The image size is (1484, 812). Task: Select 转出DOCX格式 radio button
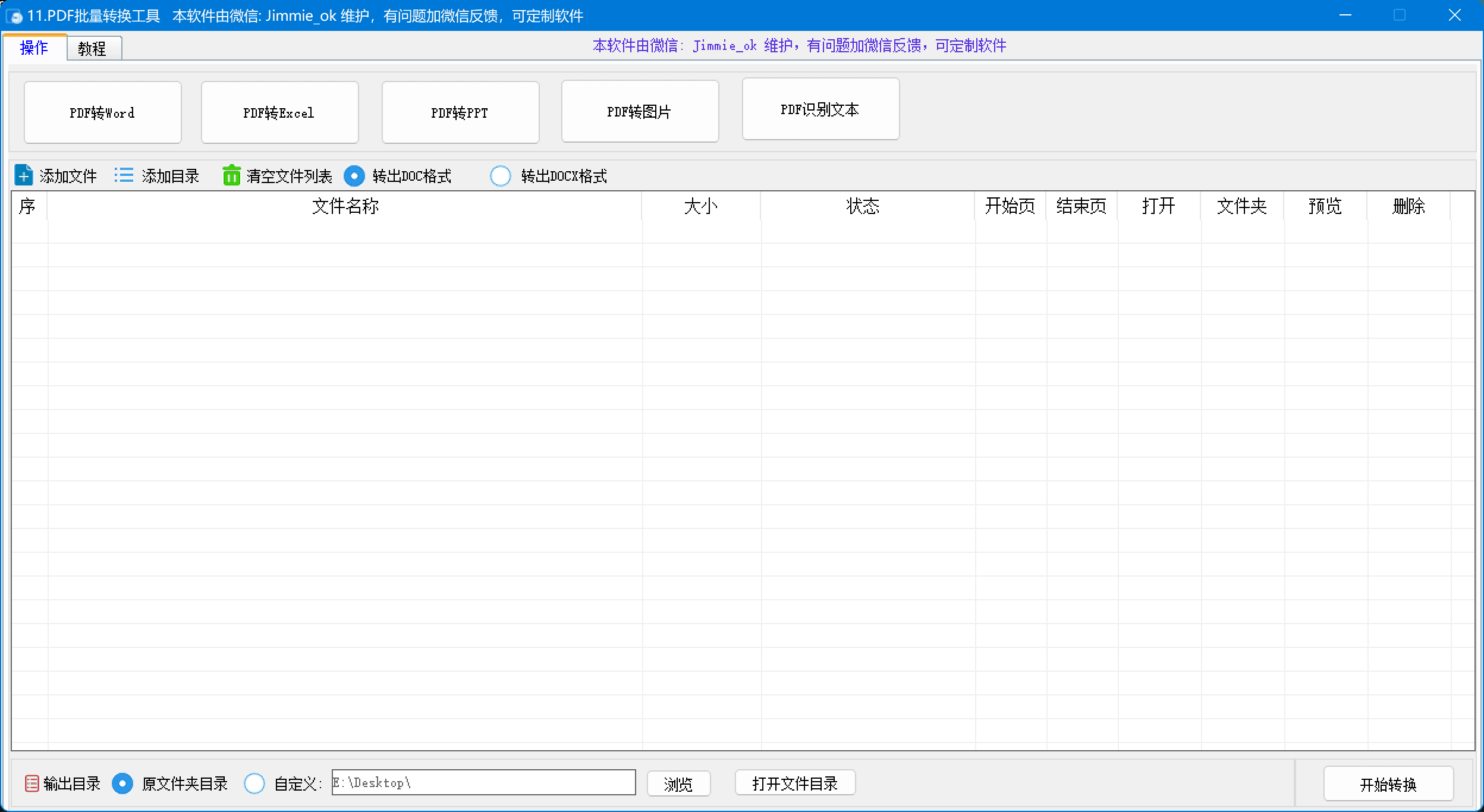coord(500,176)
